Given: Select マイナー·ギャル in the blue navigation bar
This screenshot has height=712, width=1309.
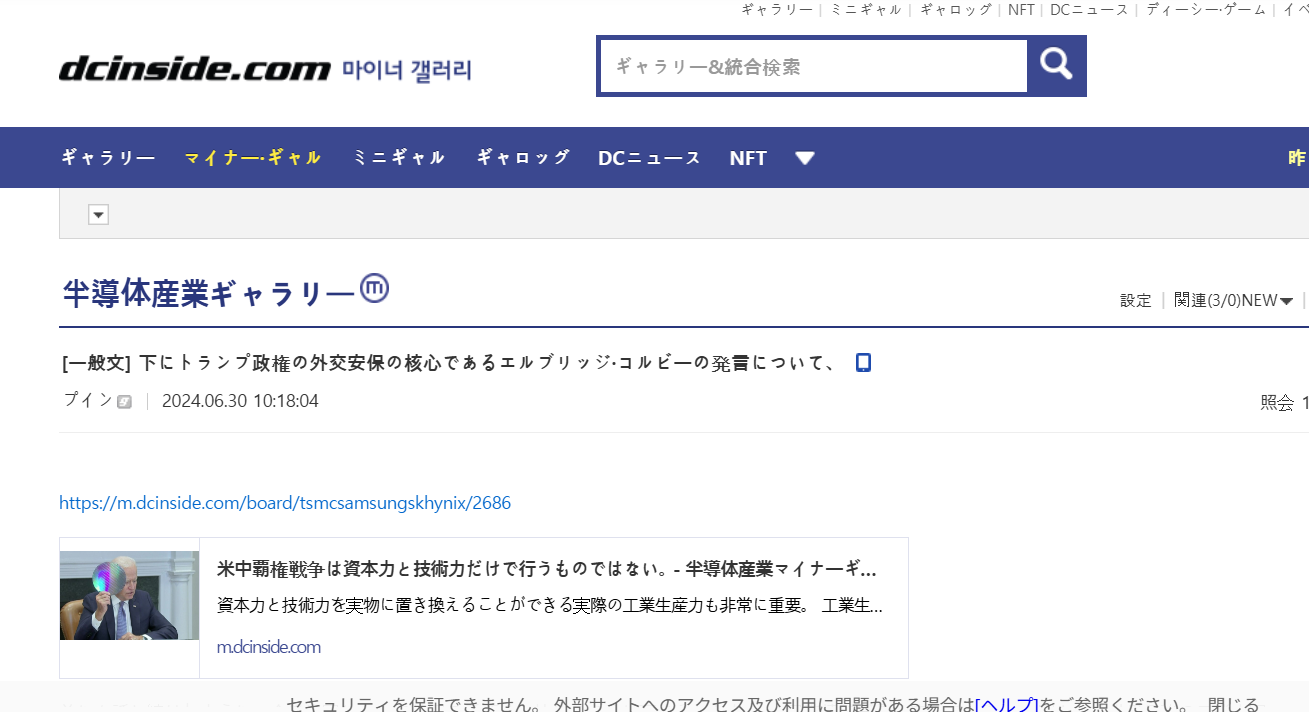Looking at the screenshot, I should click(x=253, y=158).
